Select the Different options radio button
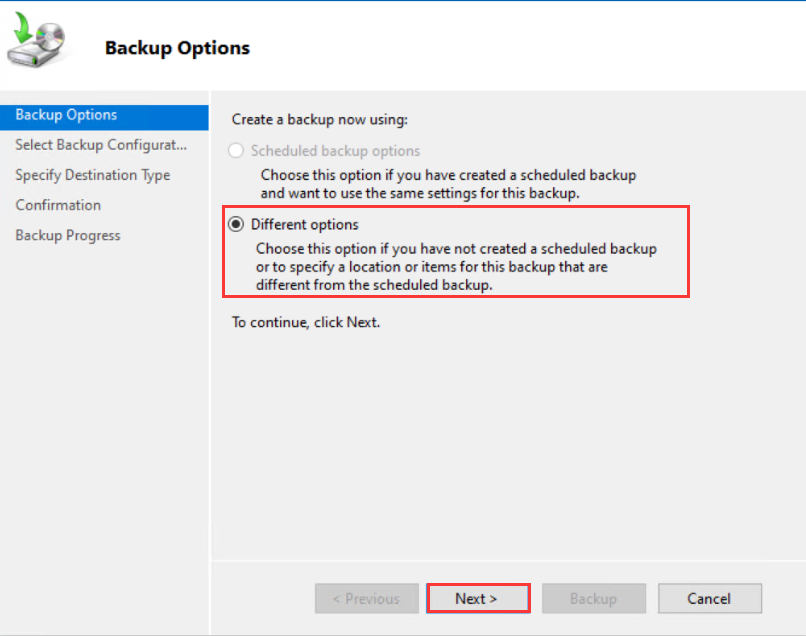The image size is (806, 636). coord(235,224)
